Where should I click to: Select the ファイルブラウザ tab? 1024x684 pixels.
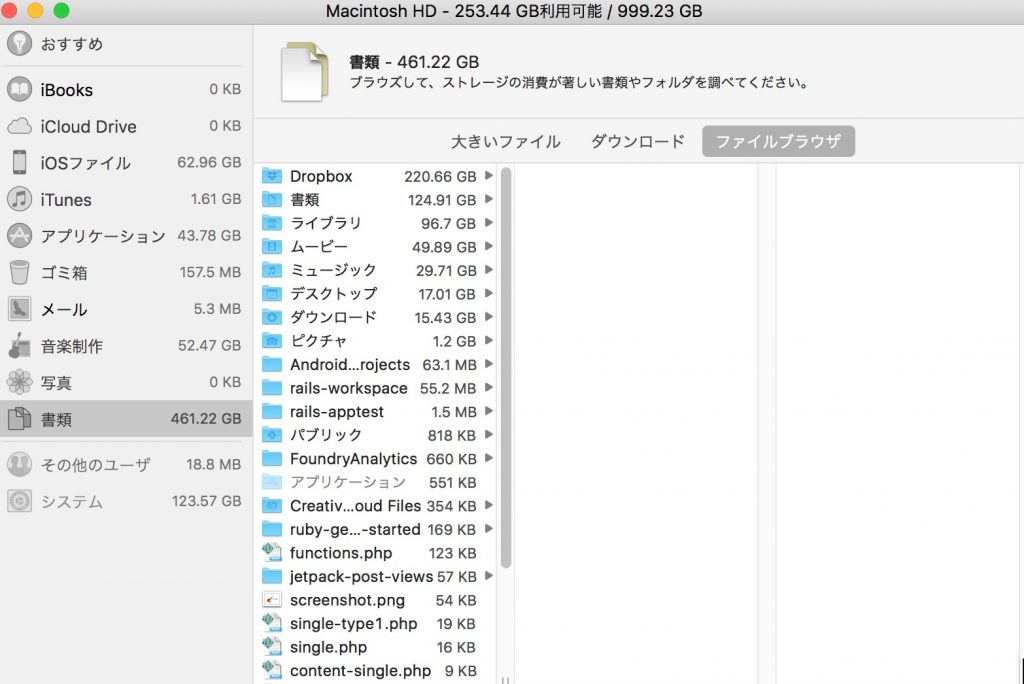[x=778, y=142]
